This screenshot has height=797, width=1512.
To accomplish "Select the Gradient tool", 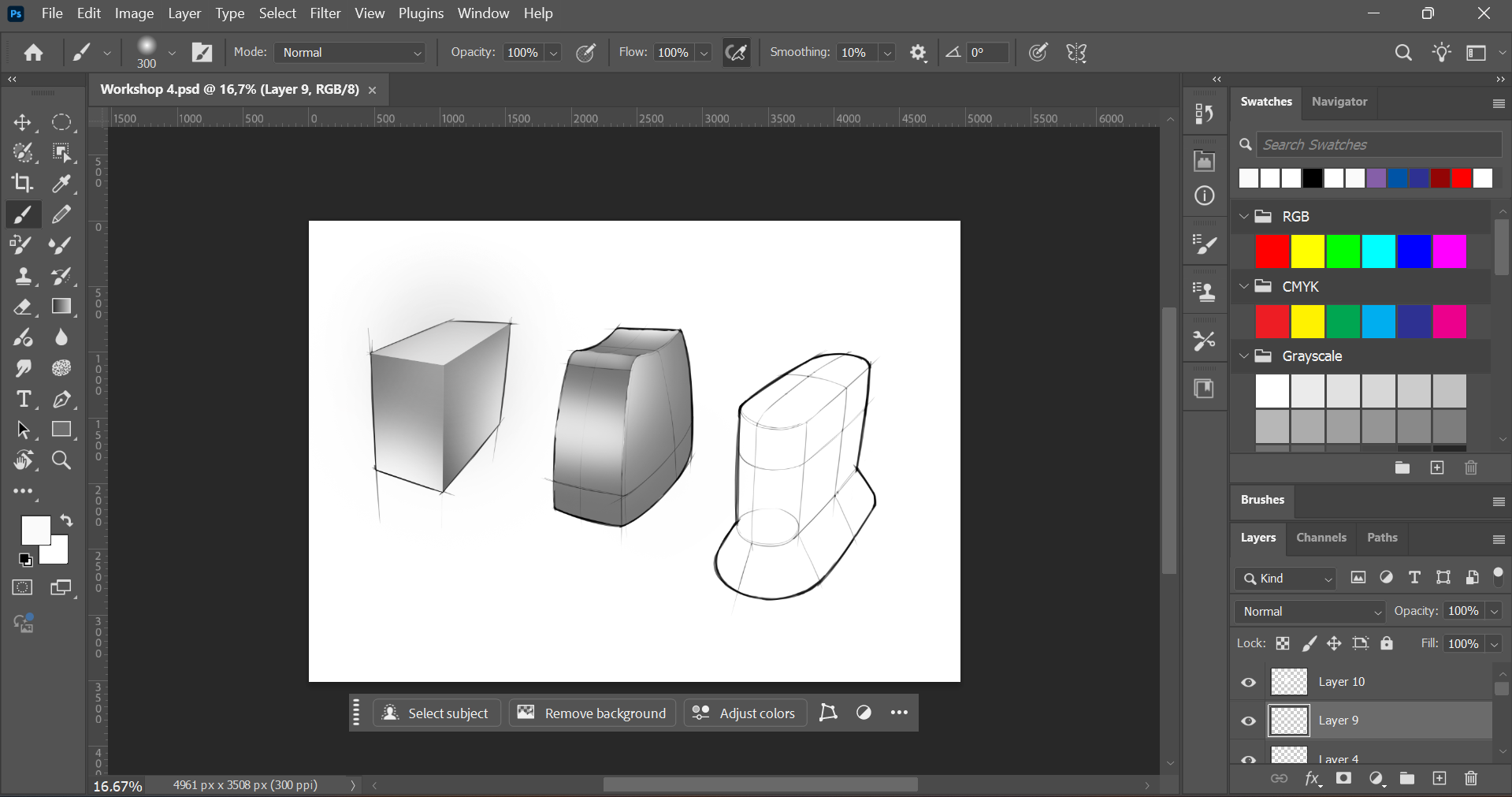I will coord(61,307).
